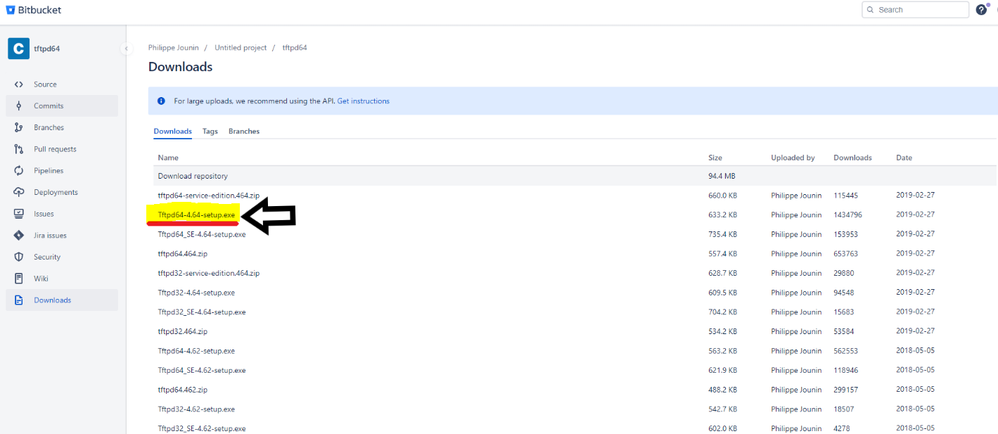The width and height of the screenshot is (998, 434).
Task: Switch to the Tags tab
Action: 210,131
